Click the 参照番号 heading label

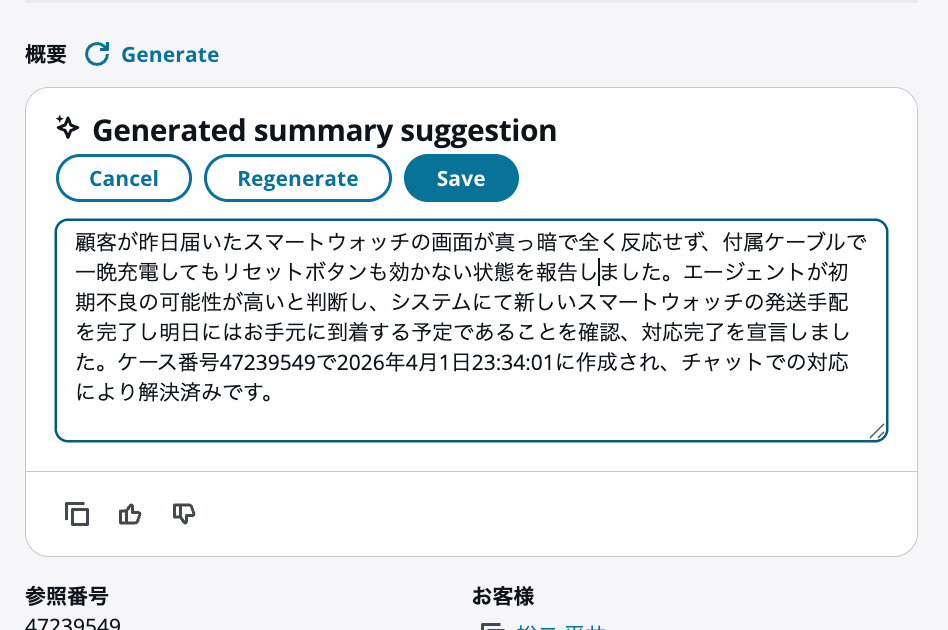(66, 596)
